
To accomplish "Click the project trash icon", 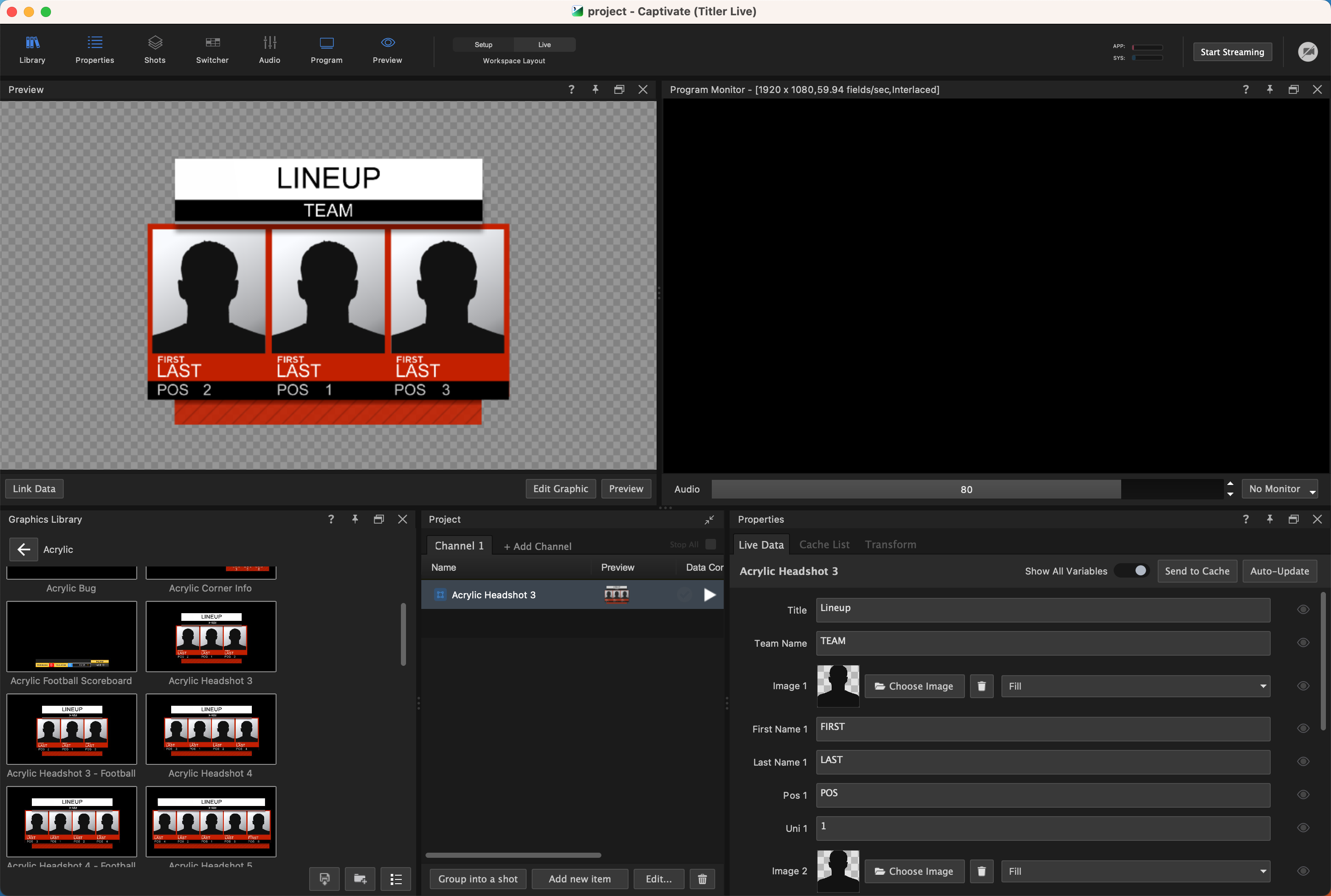I will [x=702, y=879].
